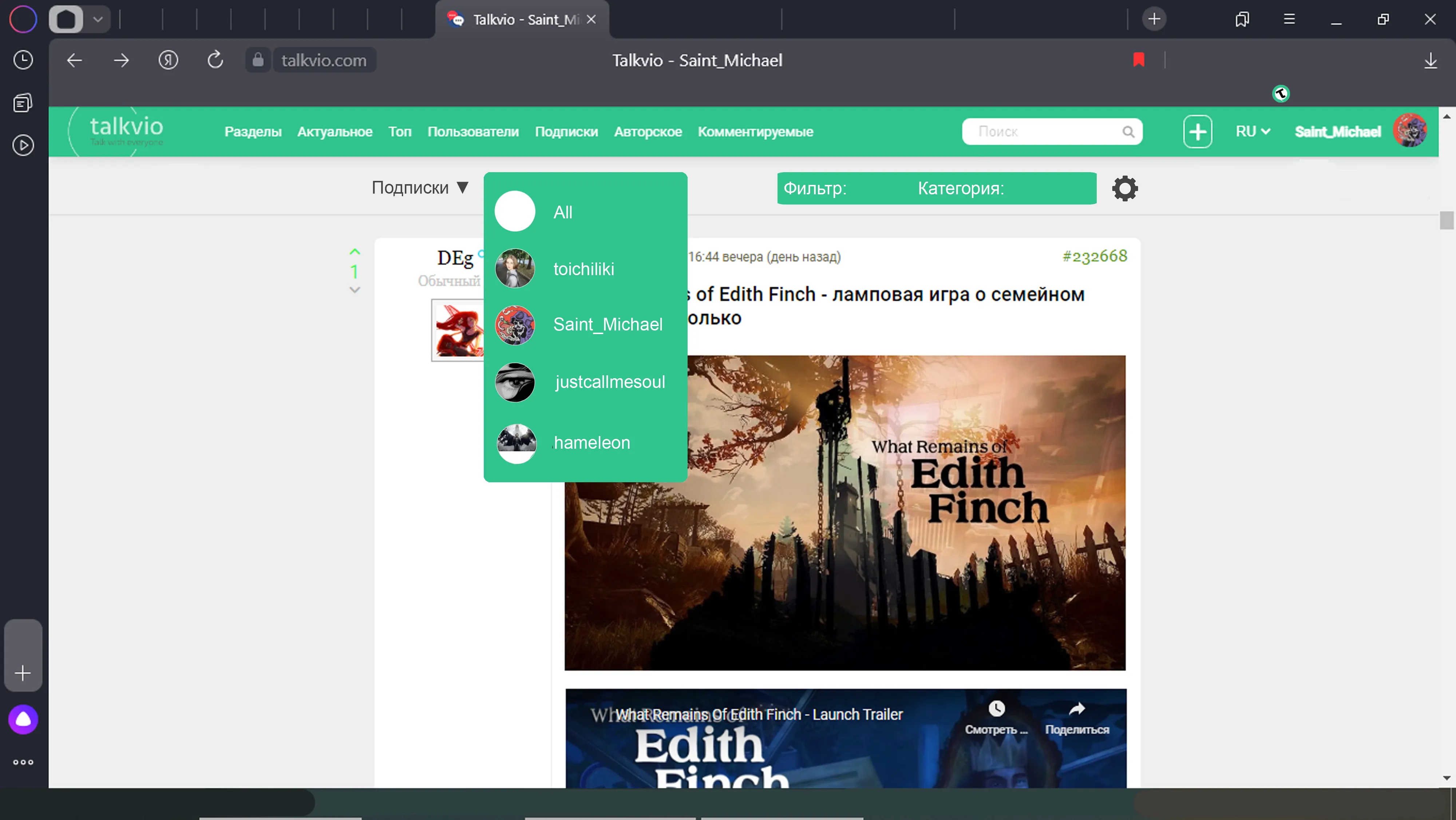The width and height of the screenshot is (1456, 820).
Task: Open Saint_Michael username in header
Action: (x=1337, y=132)
